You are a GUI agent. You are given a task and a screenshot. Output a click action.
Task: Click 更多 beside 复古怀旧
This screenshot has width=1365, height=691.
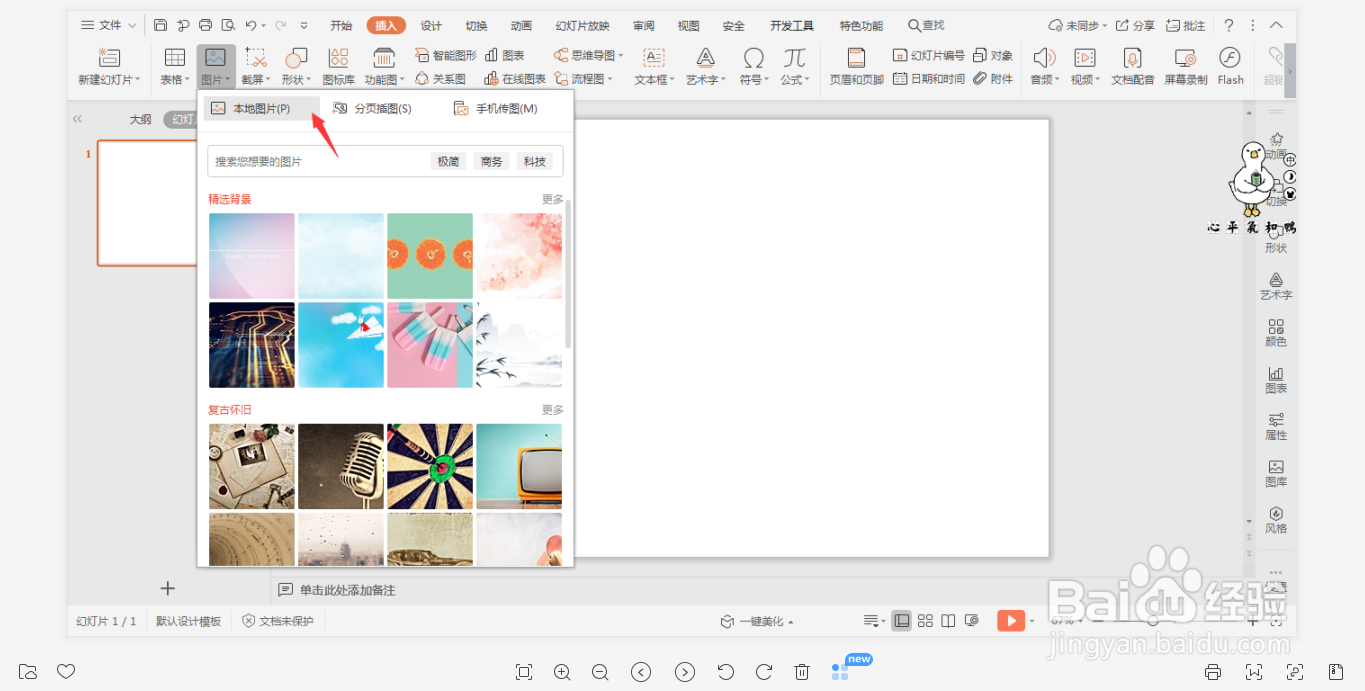[553, 410]
